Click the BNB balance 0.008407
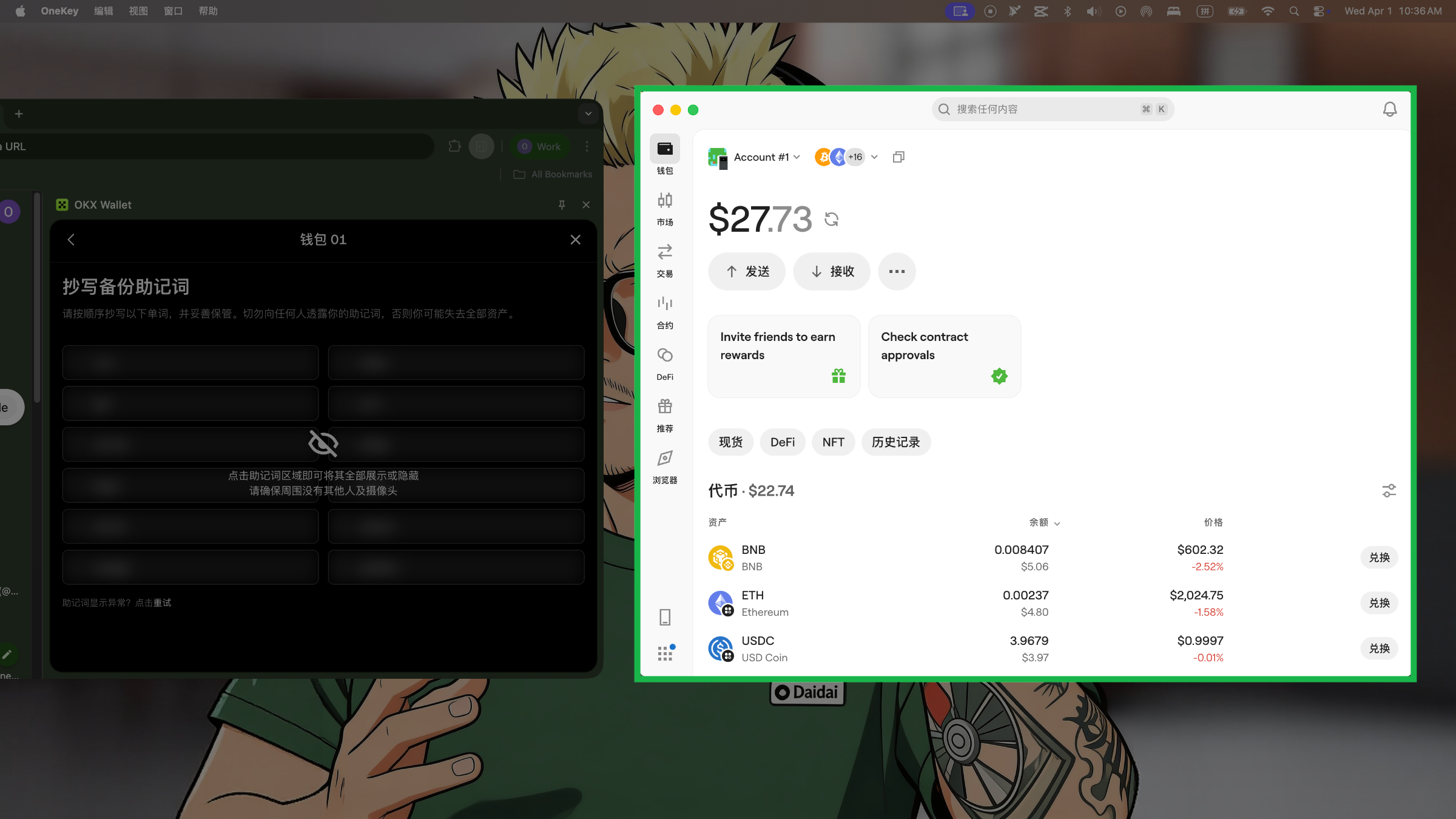Viewport: 1456px width, 819px height. coord(1021,550)
